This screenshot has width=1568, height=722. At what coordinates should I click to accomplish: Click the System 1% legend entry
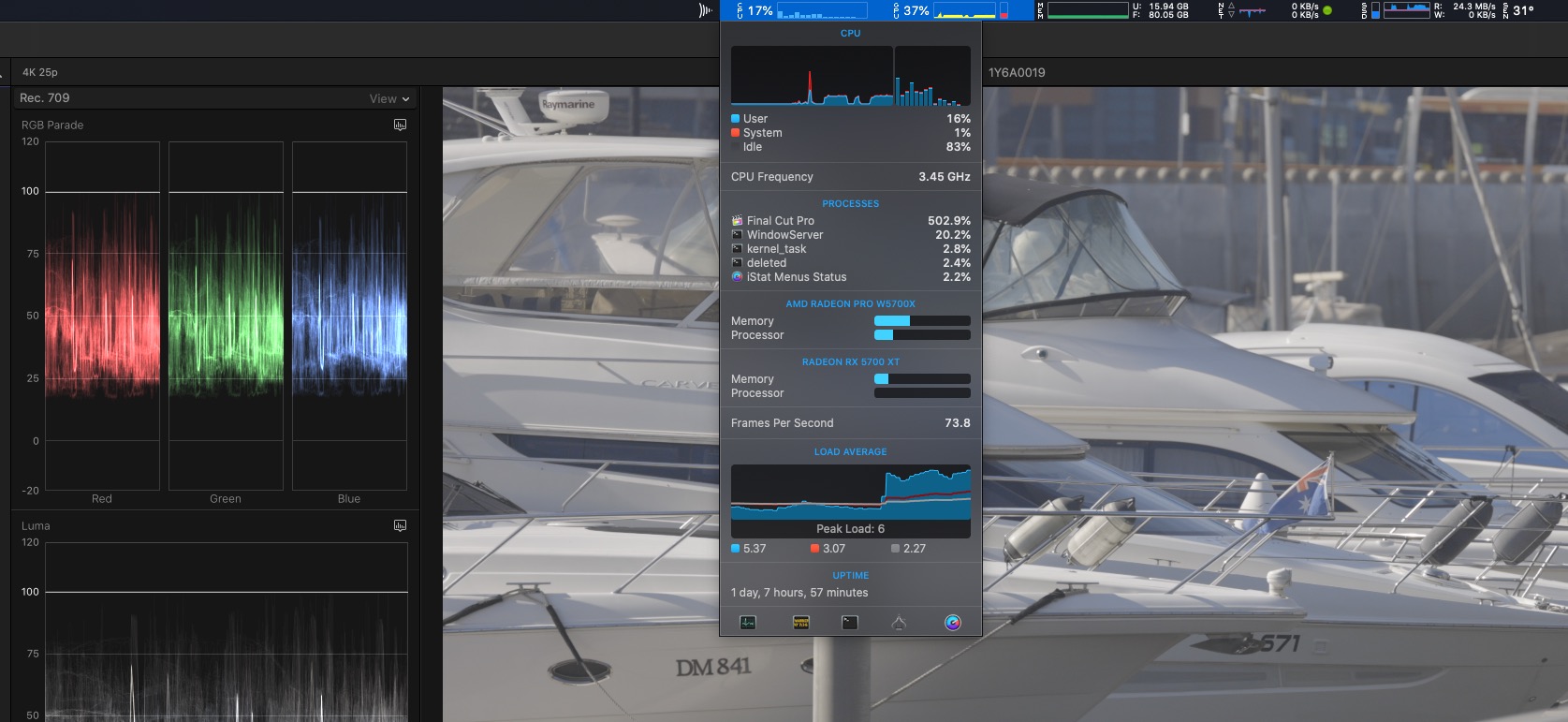coord(851,133)
